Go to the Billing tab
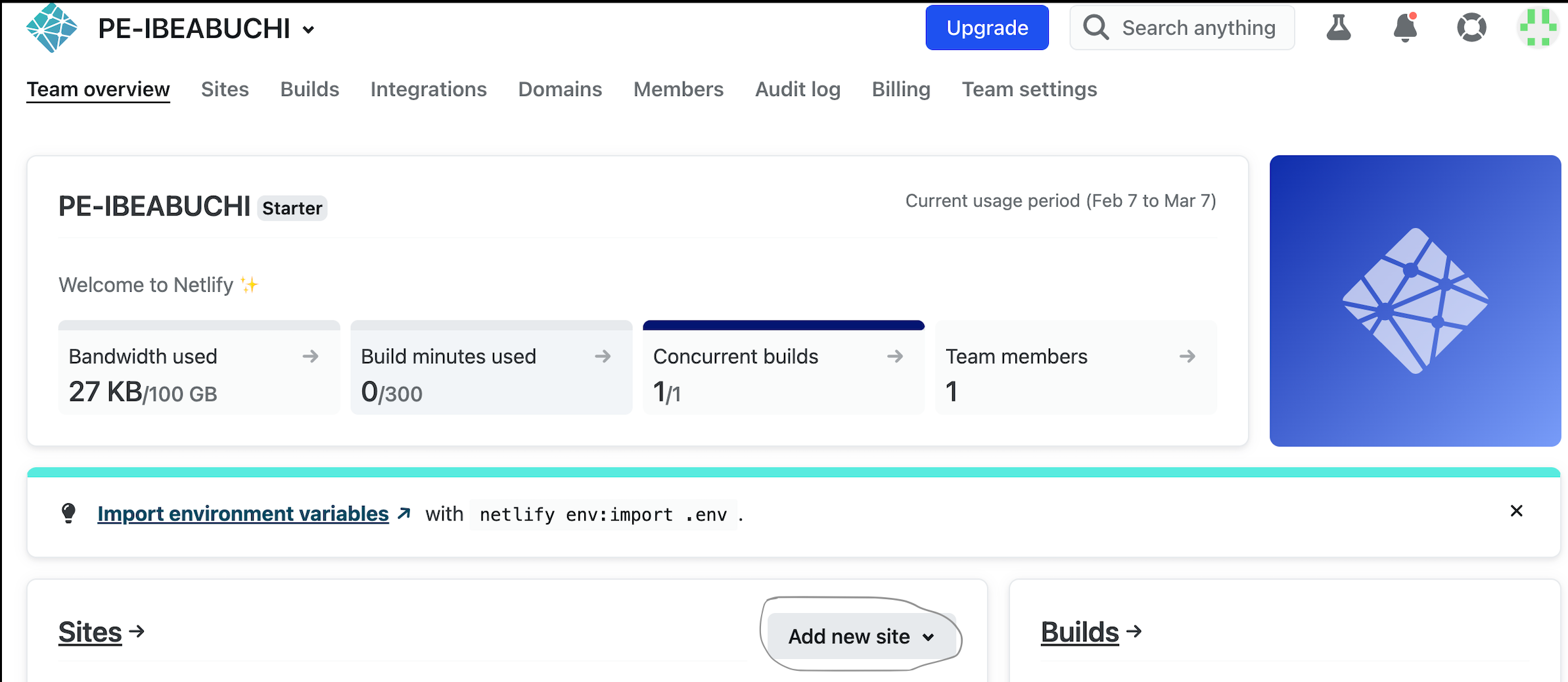 901,89
